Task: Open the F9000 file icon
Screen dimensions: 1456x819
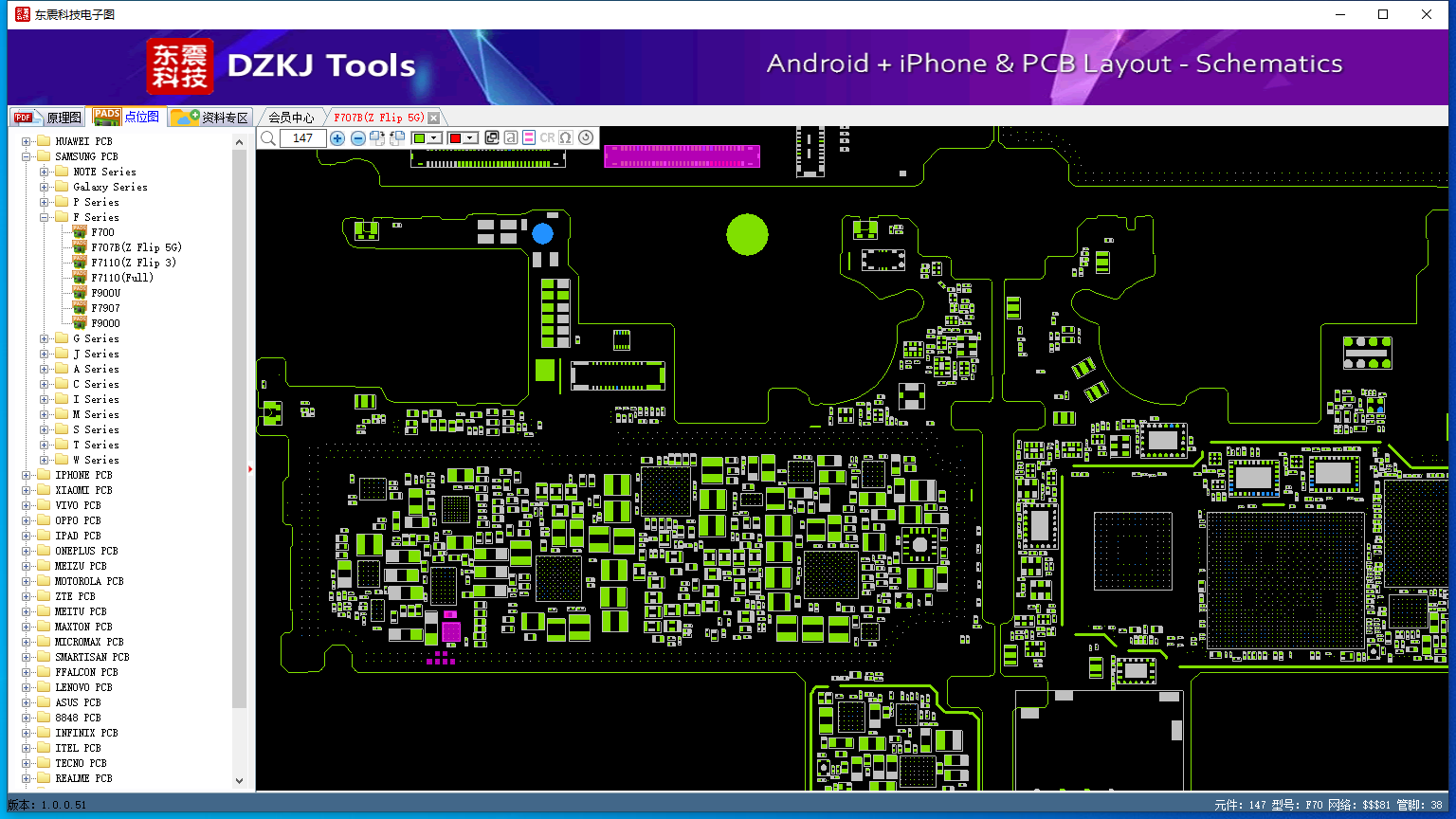Action: (x=80, y=323)
